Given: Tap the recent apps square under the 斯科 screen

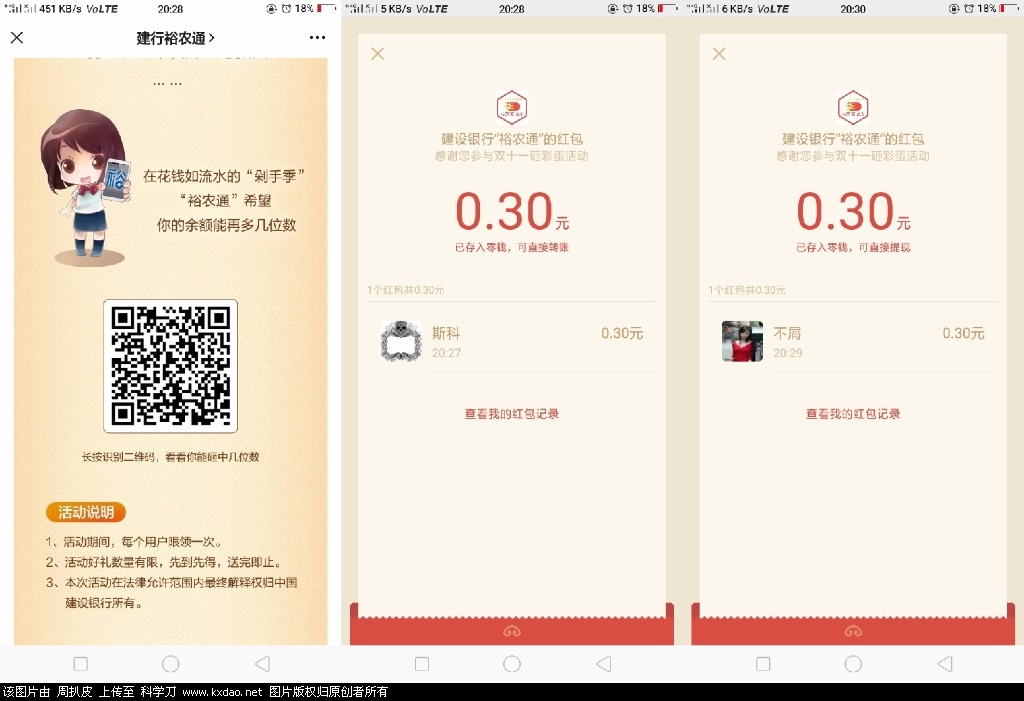Looking at the screenshot, I should point(422,664).
